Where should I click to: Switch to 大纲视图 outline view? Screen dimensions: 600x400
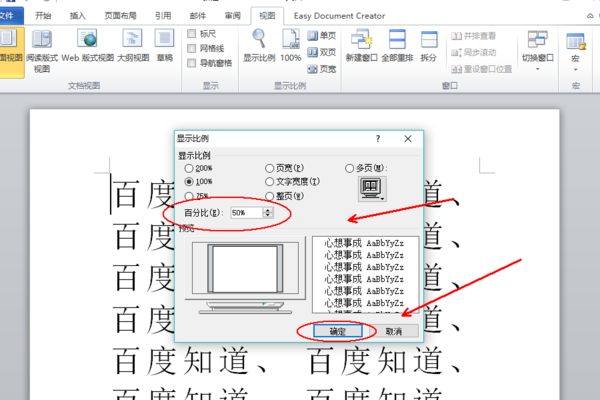[133, 46]
